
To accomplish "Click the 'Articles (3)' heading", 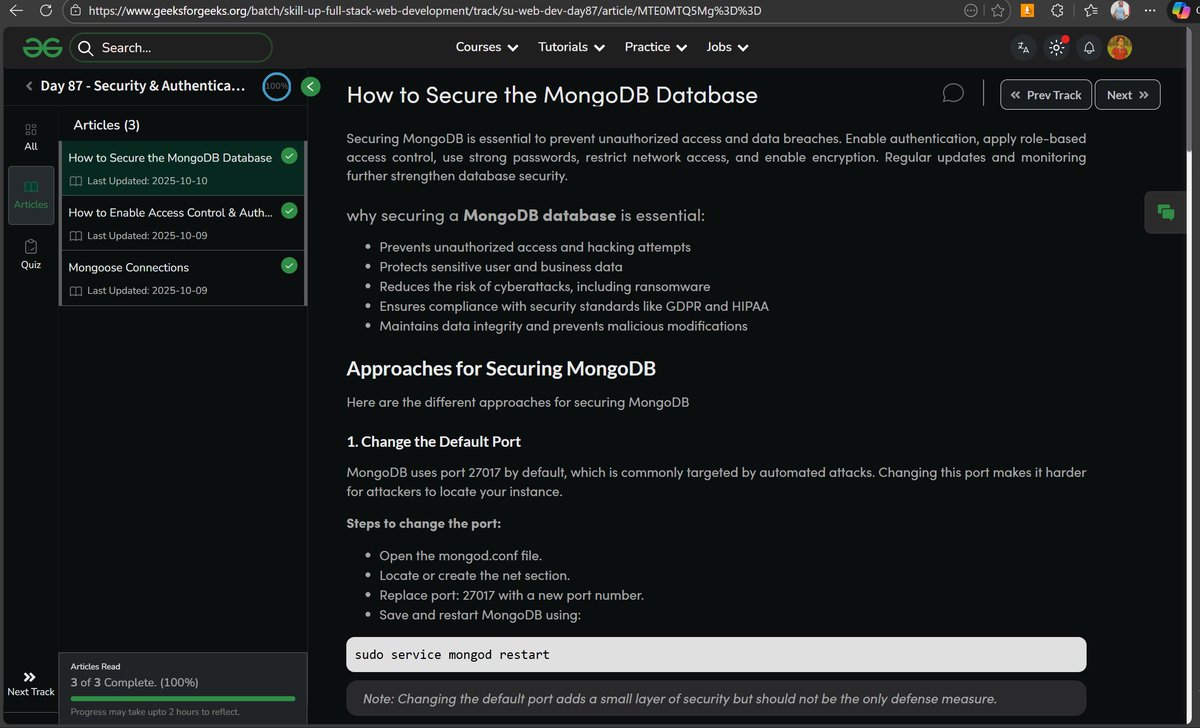I will [x=107, y=125].
